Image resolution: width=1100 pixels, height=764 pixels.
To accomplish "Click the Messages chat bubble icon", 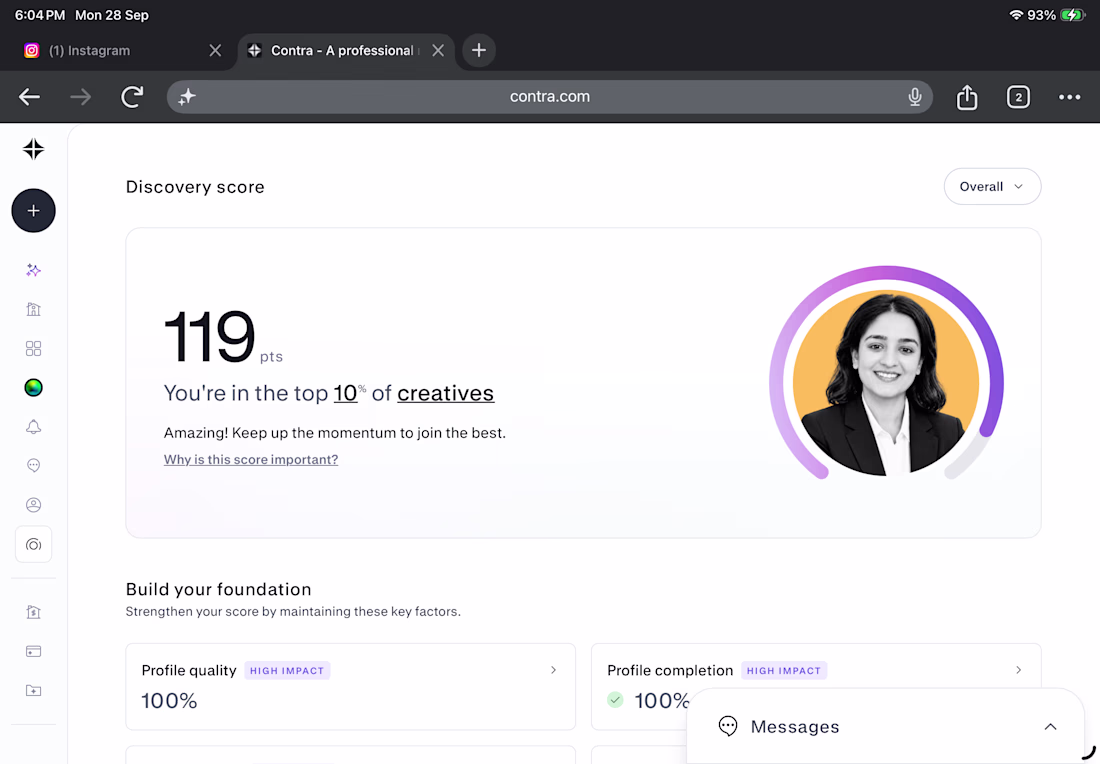I will pyautogui.click(x=727, y=726).
